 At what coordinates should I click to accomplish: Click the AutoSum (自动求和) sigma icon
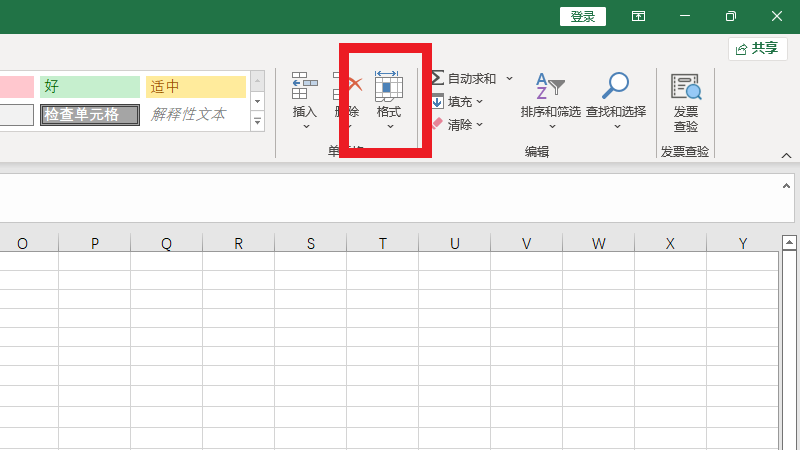pos(438,78)
